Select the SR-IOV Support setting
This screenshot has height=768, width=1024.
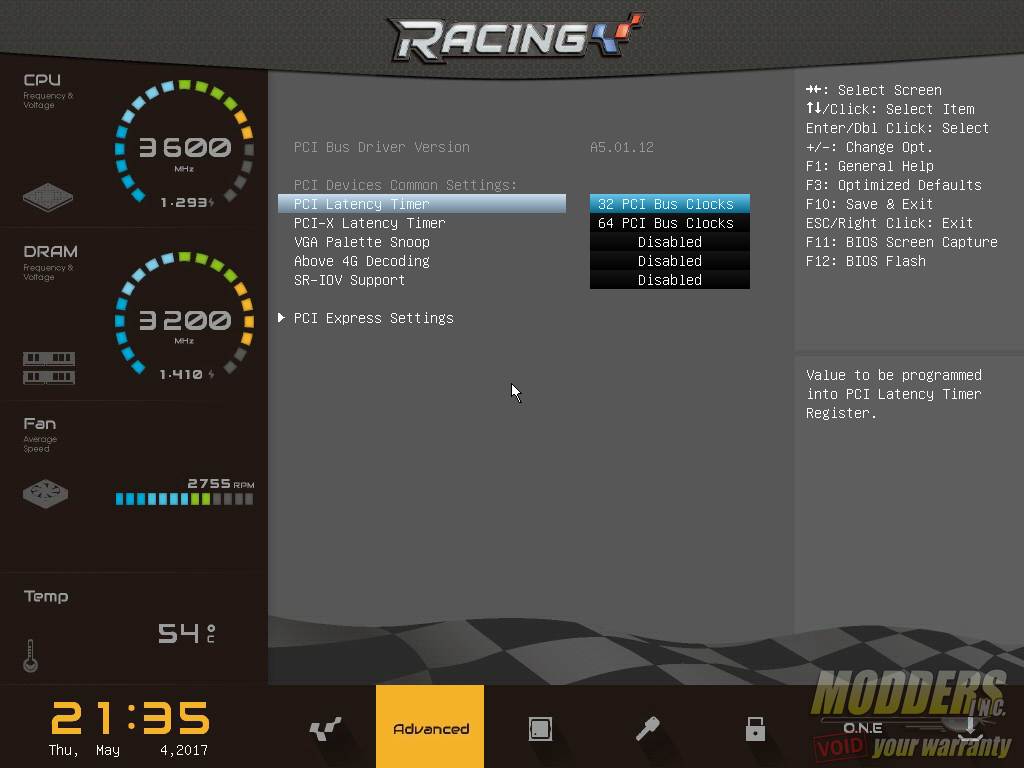(x=349, y=280)
